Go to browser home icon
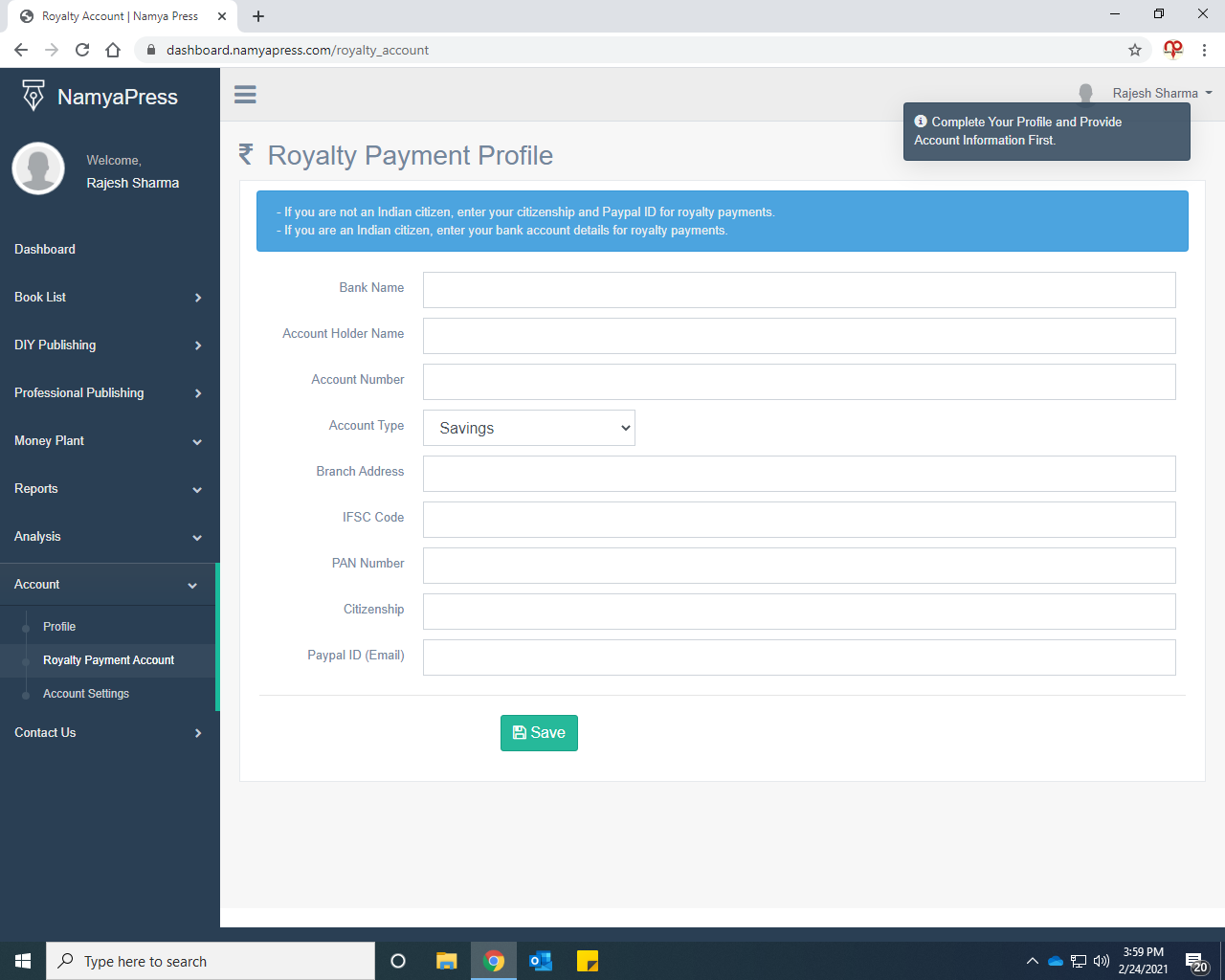The height and width of the screenshot is (980, 1225). [113, 50]
